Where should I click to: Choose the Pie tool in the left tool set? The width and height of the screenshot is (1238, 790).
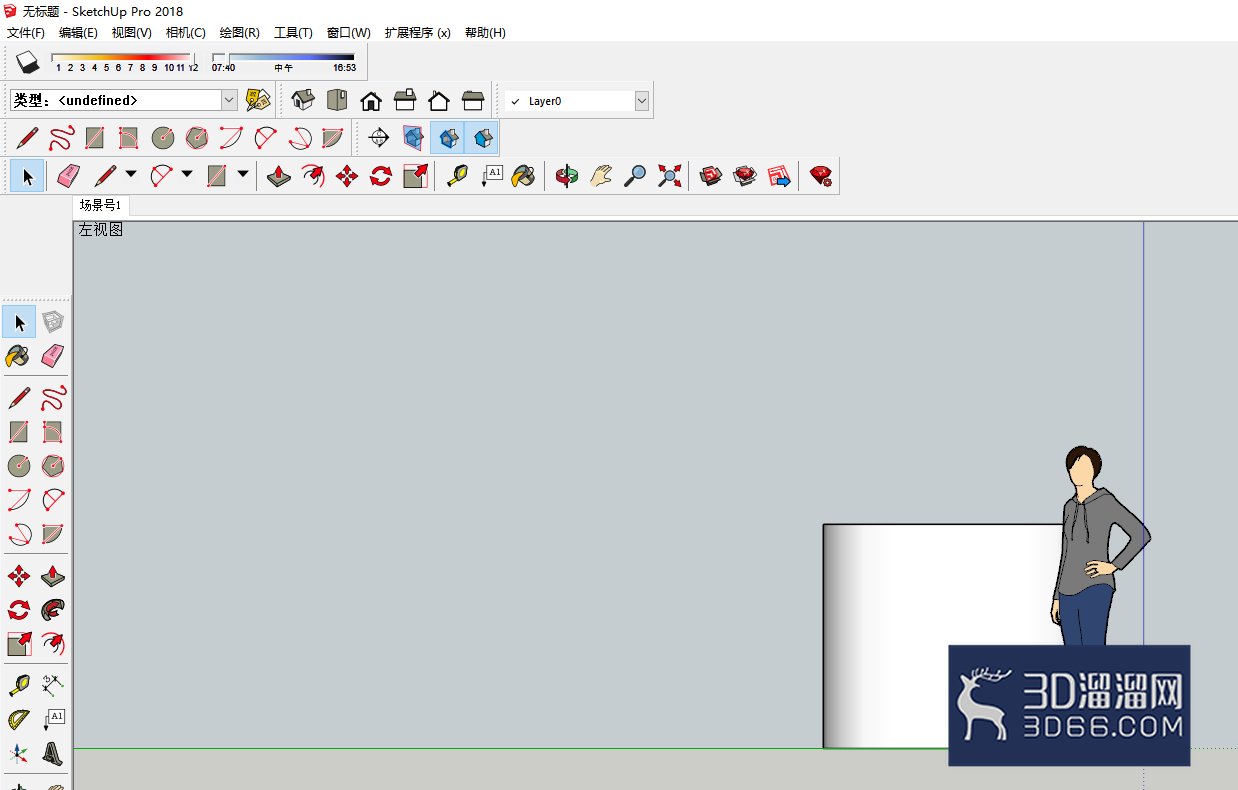coord(53,534)
